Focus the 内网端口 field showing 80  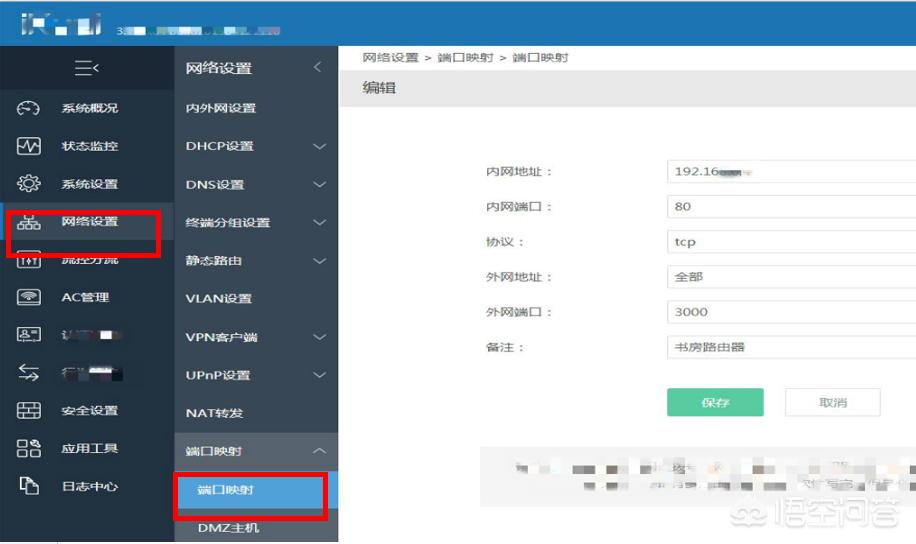792,207
